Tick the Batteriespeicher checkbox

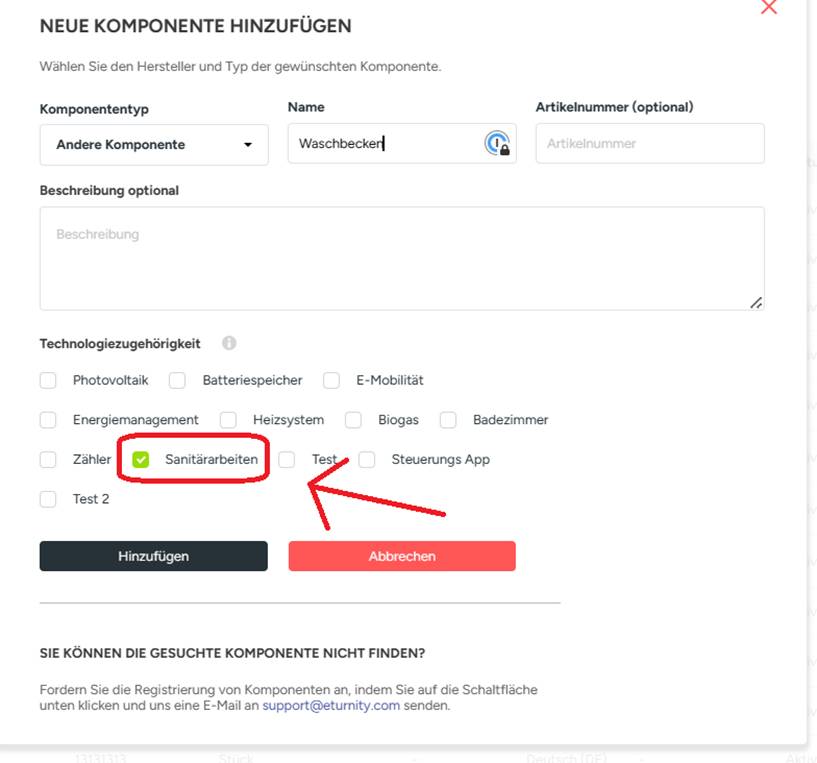(178, 380)
